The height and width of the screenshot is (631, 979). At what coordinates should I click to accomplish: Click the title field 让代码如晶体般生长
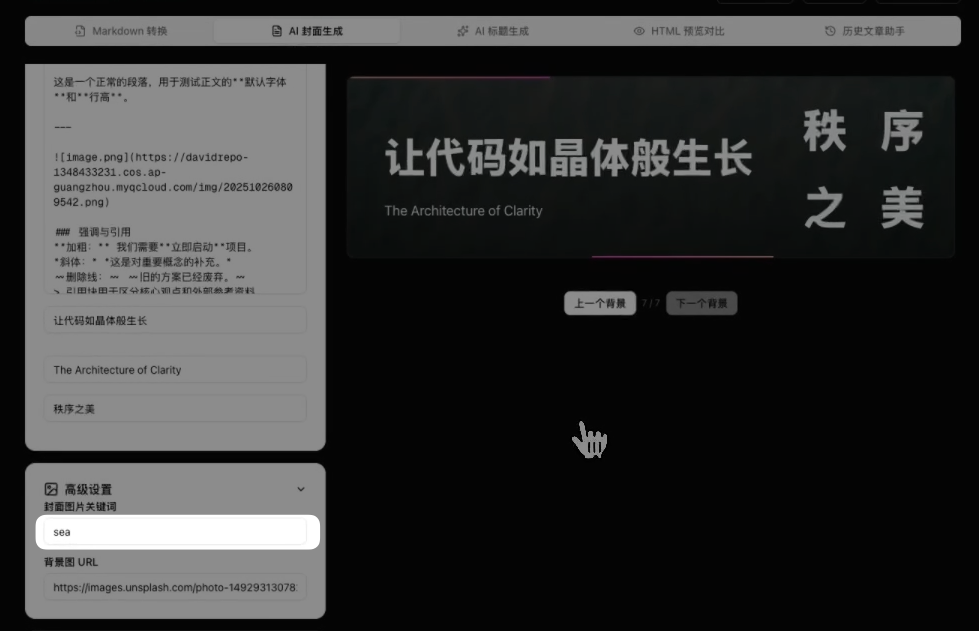pyautogui.click(x=175, y=321)
